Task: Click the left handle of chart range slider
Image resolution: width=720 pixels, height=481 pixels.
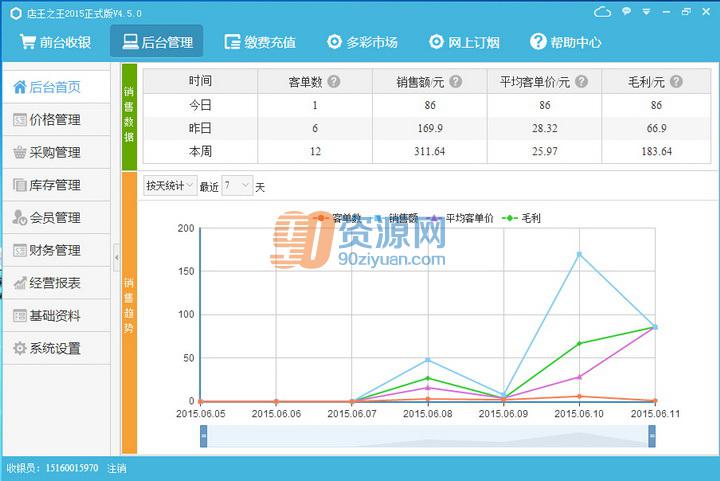Action: (x=203, y=436)
